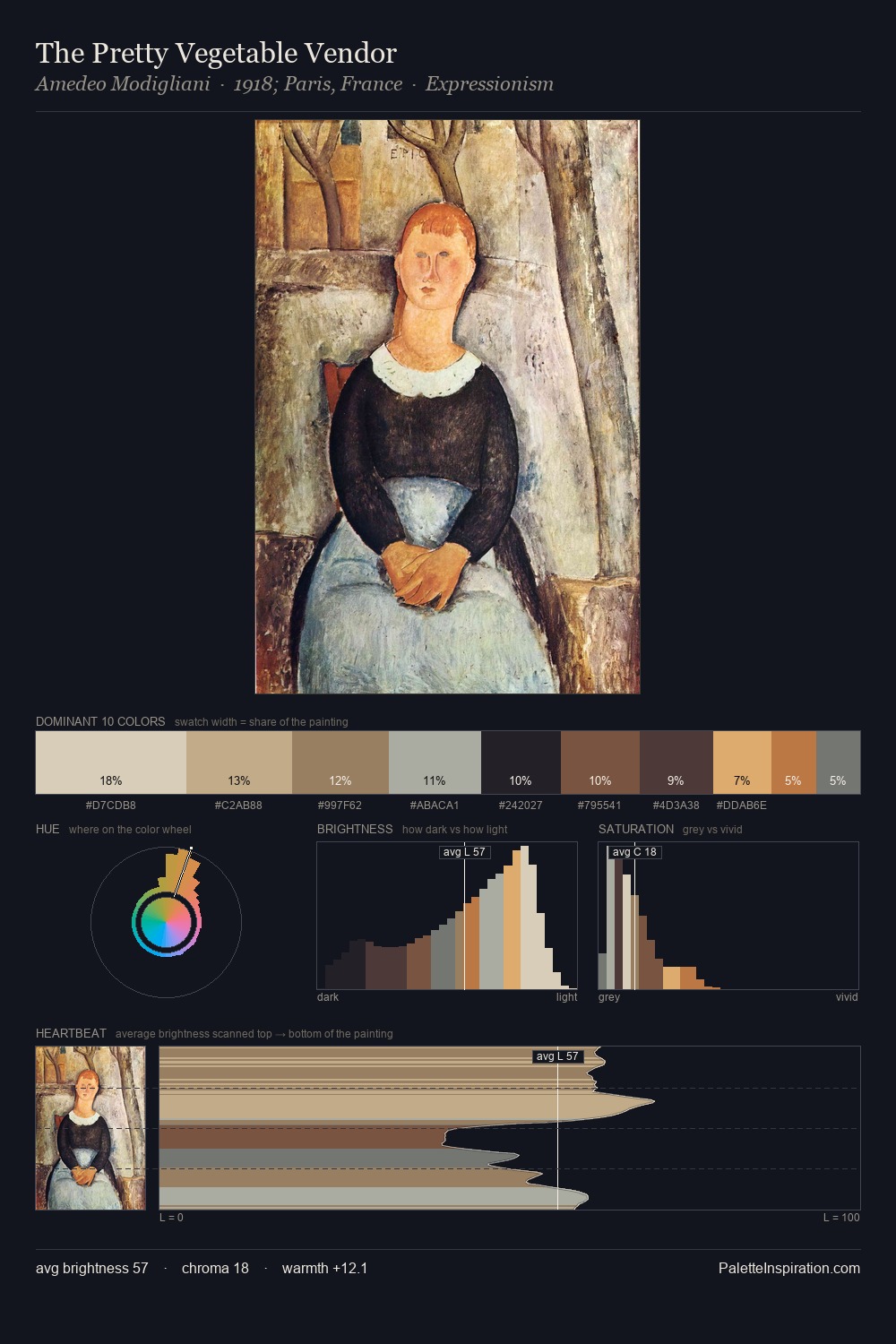The height and width of the screenshot is (1344, 896).
Task: Click the avg L 57 label in Brightness chart
Action: click(x=465, y=852)
